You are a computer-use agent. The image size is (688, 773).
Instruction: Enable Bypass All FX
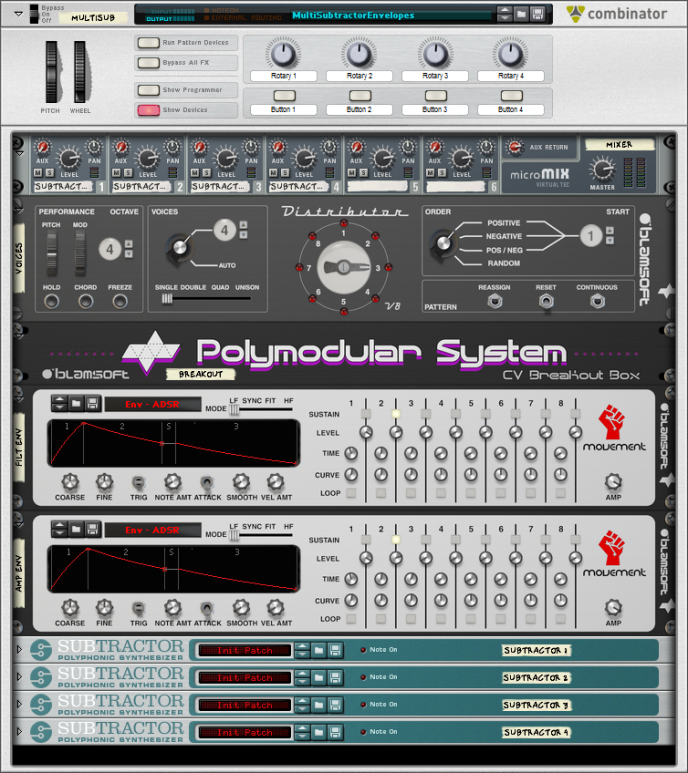tap(148, 63)
